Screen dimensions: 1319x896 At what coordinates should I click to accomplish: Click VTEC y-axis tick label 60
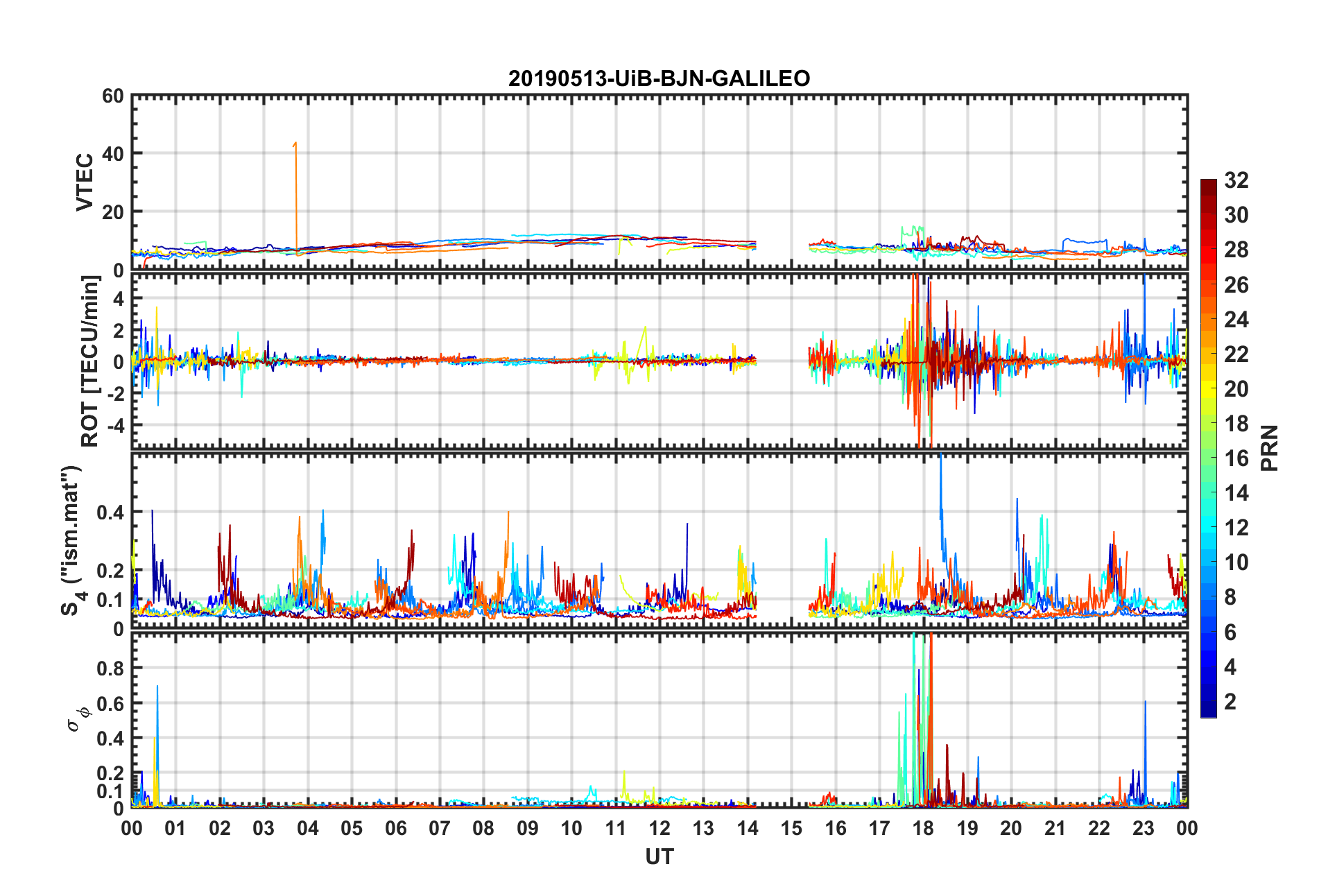pos(113,96)
